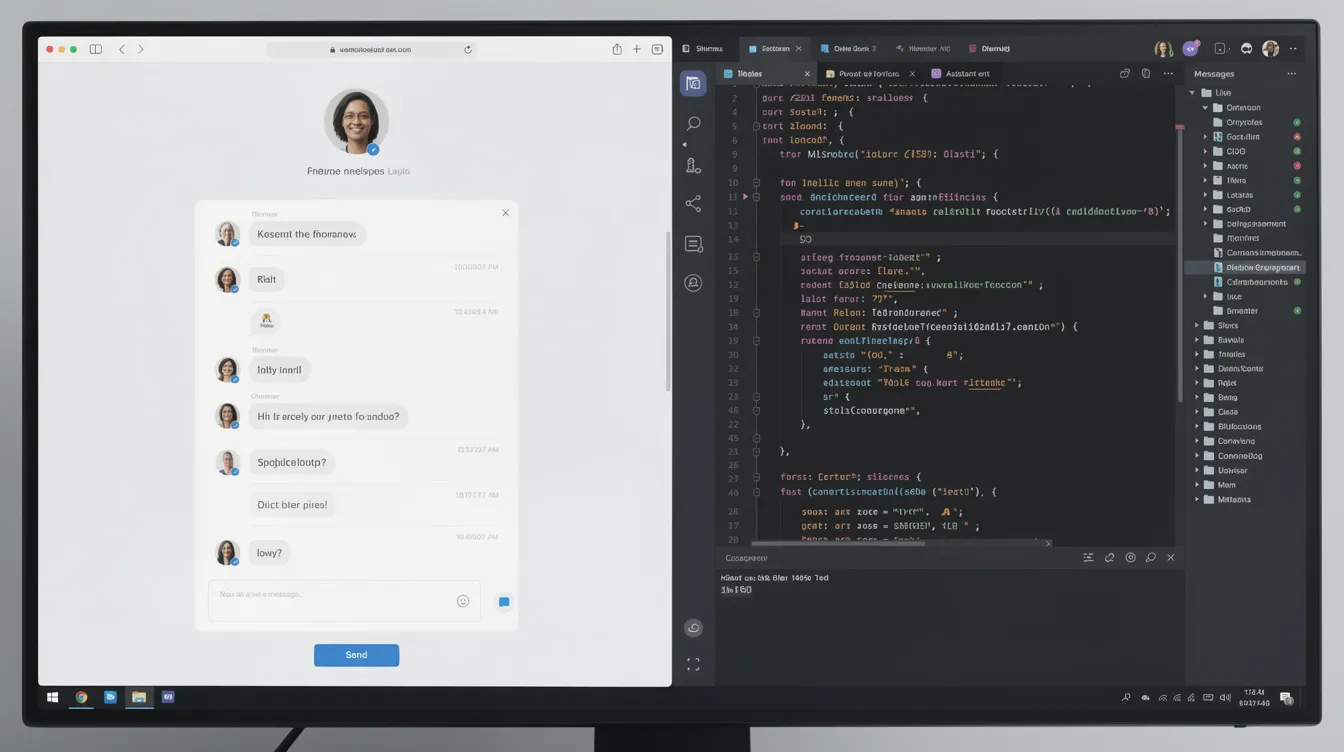Expand the "Cieda" folder in the tree

click(x=1197, y=412)
